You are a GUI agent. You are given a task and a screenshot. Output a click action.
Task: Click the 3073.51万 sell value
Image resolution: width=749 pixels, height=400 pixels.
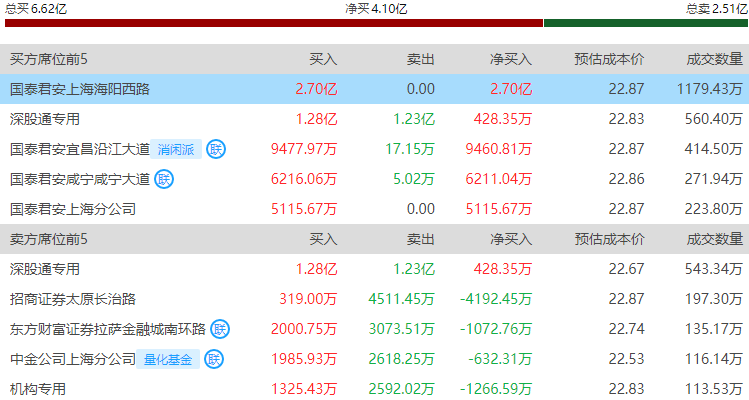pyautogui.click(x=402, y=329)
